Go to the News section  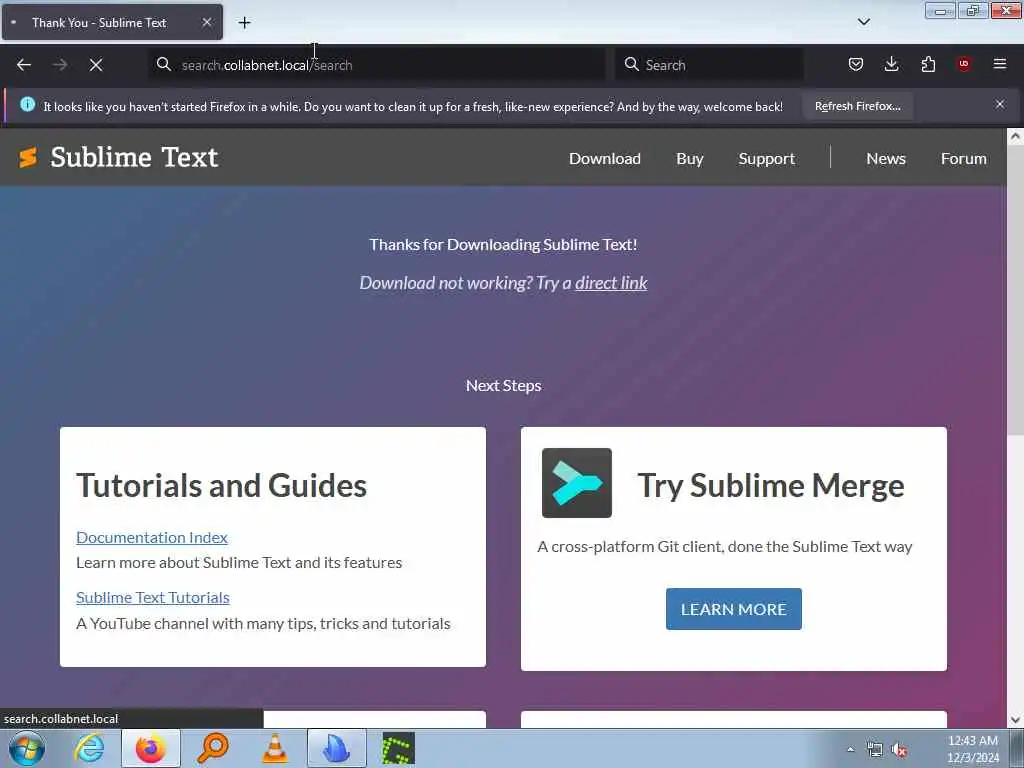tap(886, 159)
